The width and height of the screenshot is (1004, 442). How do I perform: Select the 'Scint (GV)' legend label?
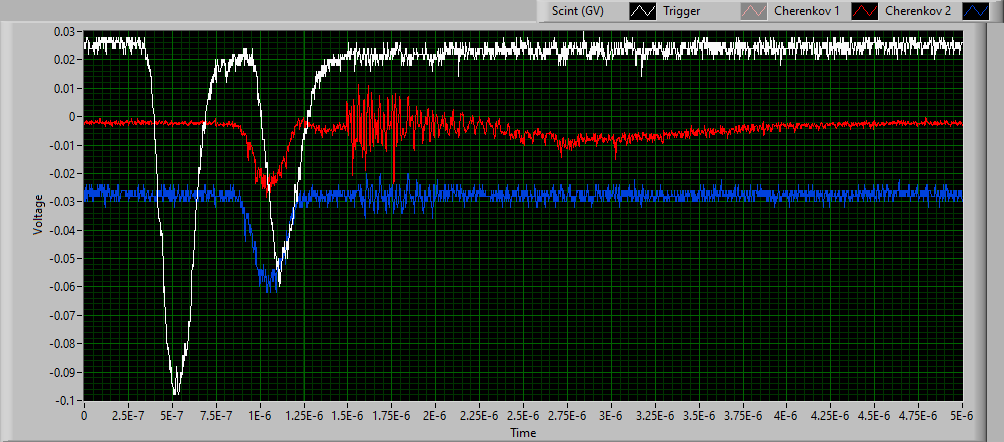pos(578,12)
